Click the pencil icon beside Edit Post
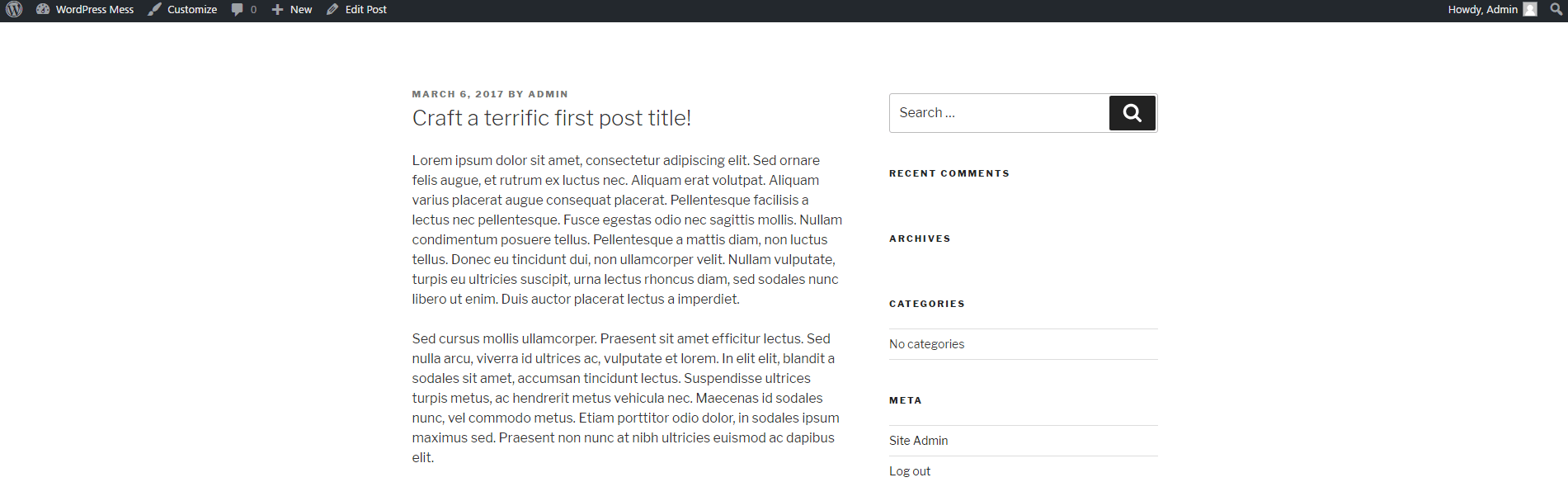This screenshot has height=482, width=1568. click(x=332, y=10)
